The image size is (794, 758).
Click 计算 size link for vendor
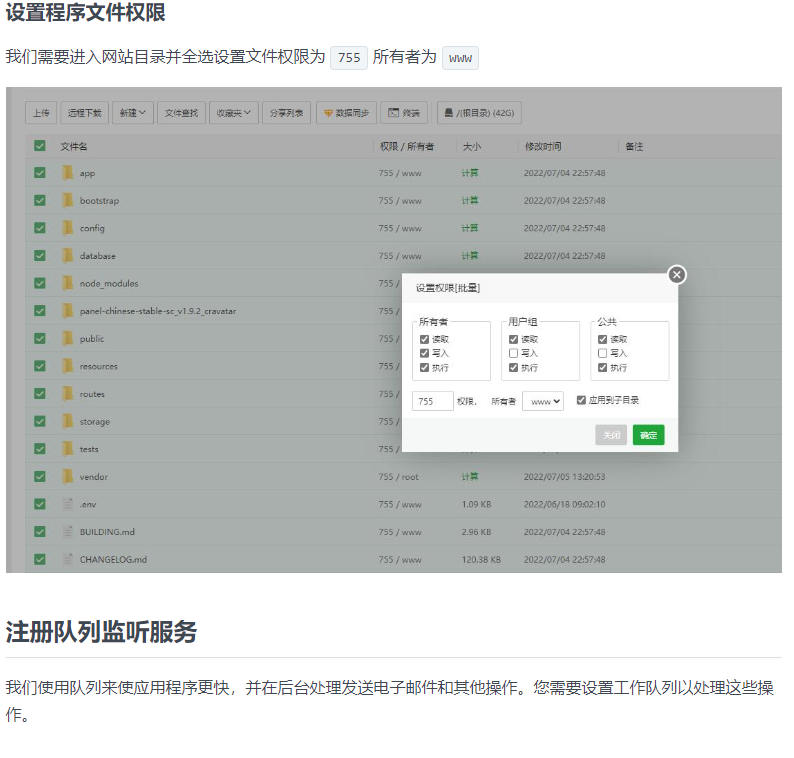469,476
